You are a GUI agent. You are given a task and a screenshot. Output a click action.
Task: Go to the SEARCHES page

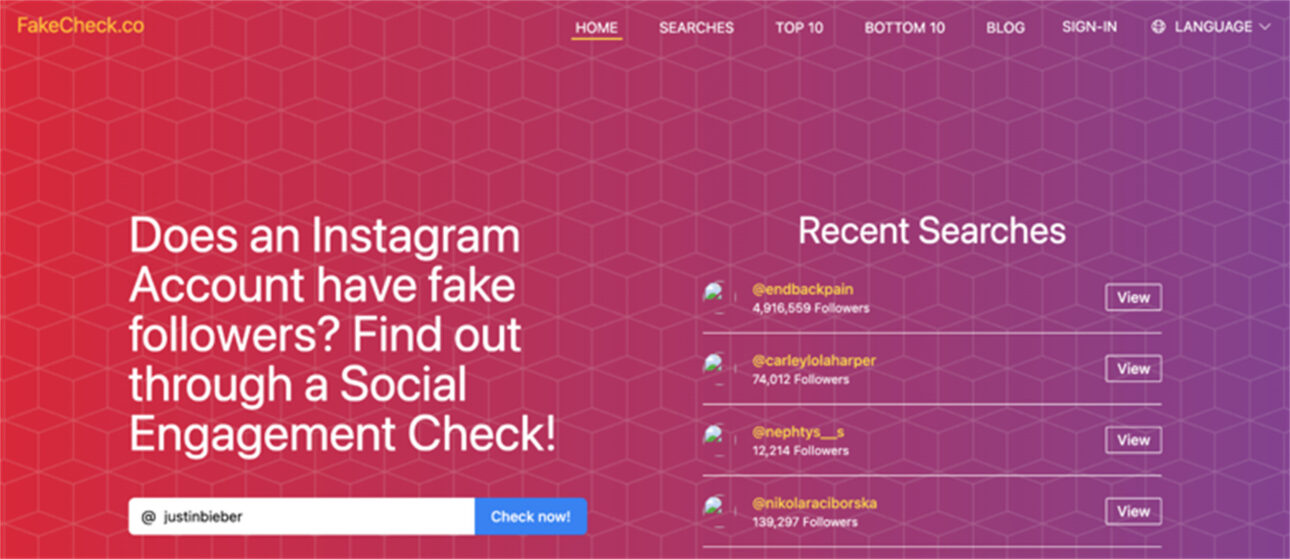[696, 27]
